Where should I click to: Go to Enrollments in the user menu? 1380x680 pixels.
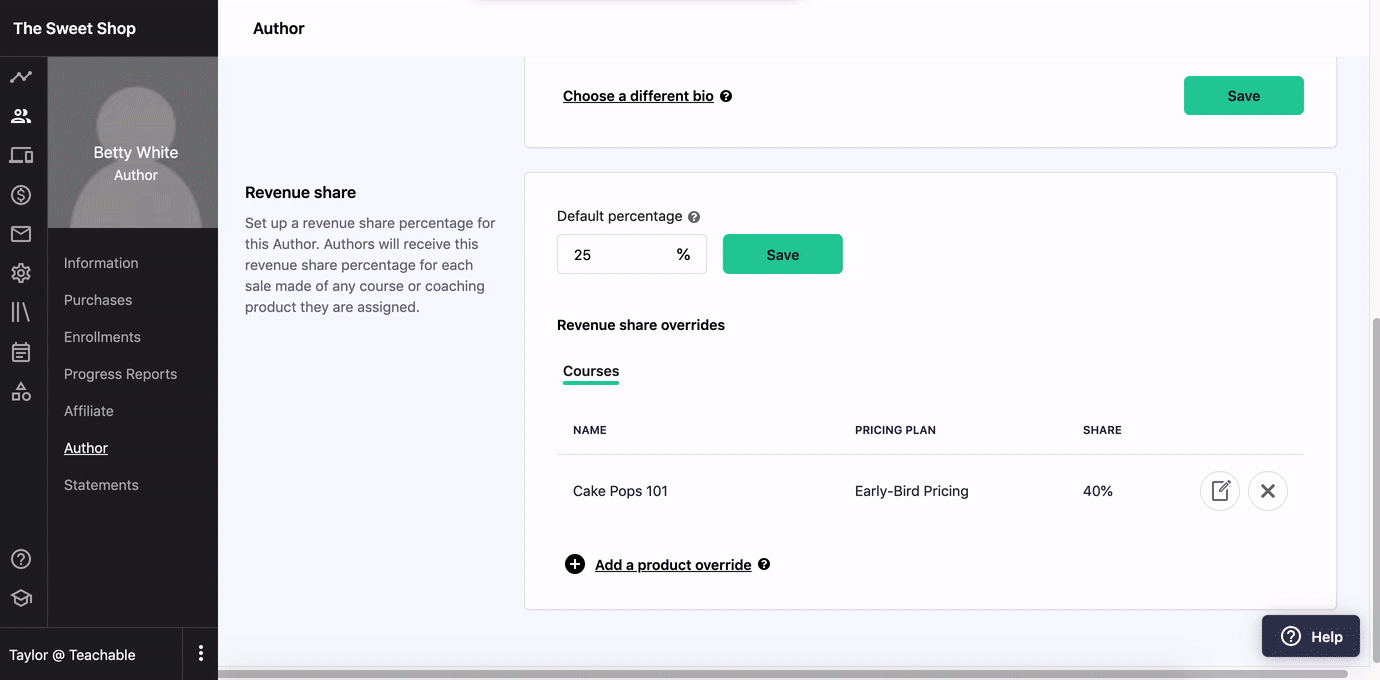(x=102, y=337)
